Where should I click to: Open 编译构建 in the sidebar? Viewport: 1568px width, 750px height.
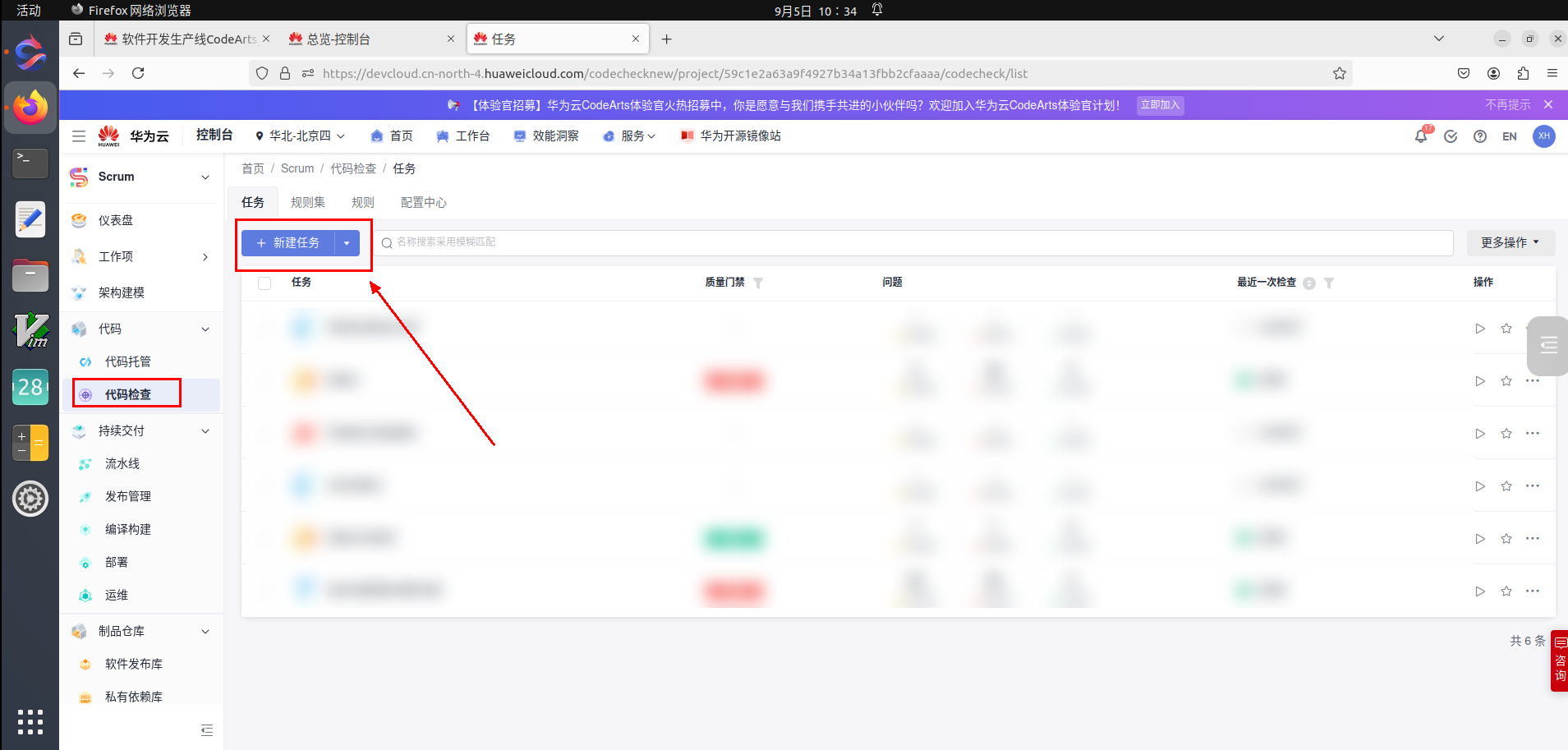tap(128, 529)
